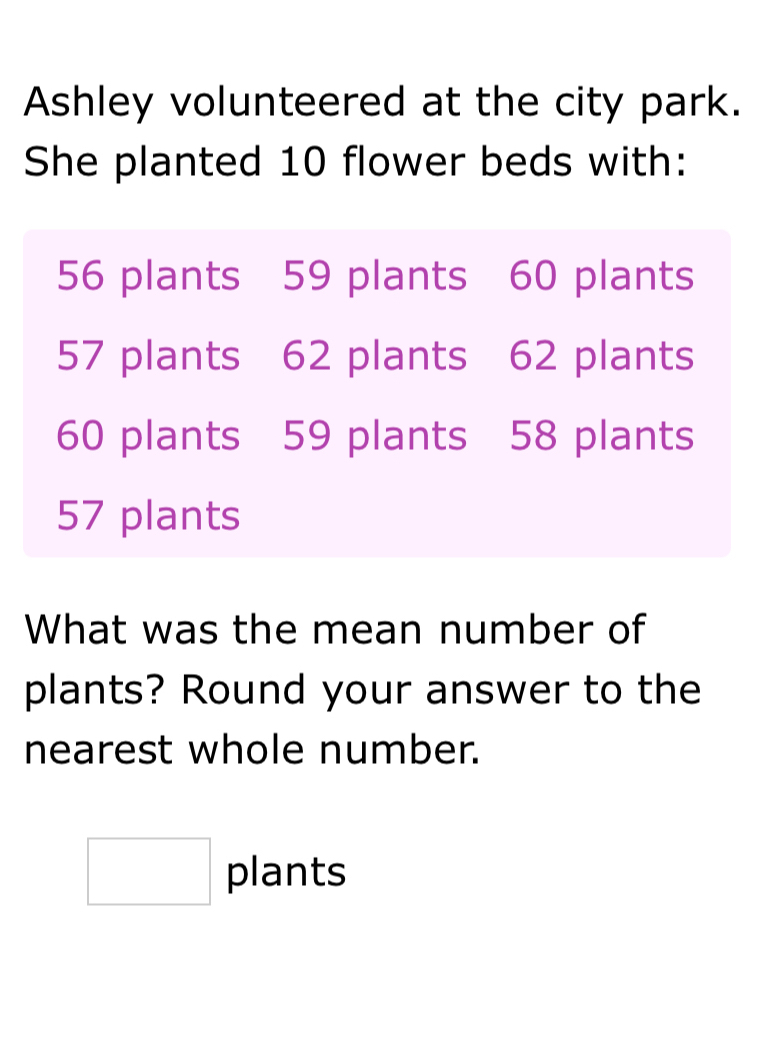Click the "58 plants" data entry
This screenshot has height=1045, width=757.
pyautogui.click(x=601, y=436)
